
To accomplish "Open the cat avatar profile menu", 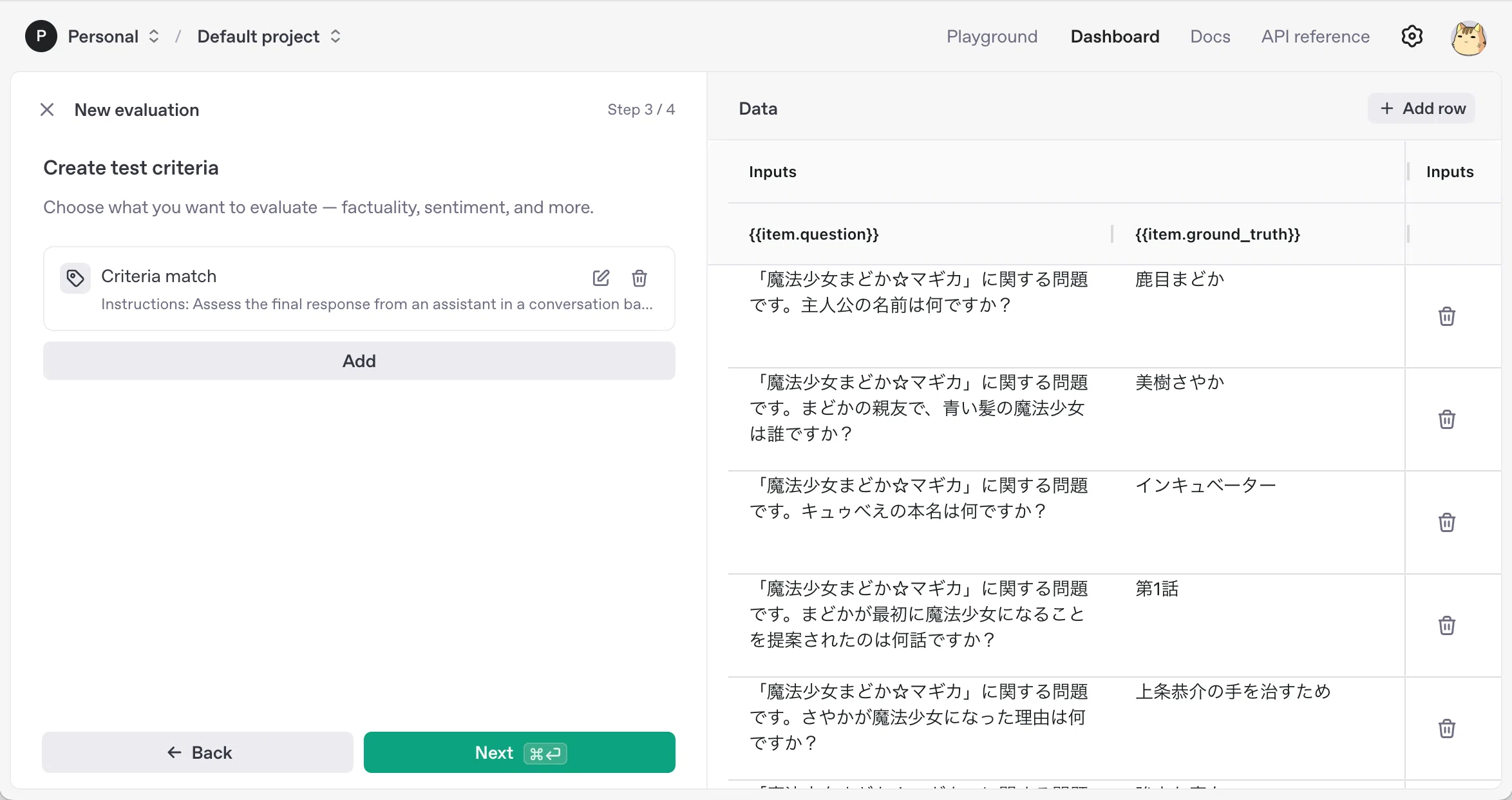I will pos(1469,37).
